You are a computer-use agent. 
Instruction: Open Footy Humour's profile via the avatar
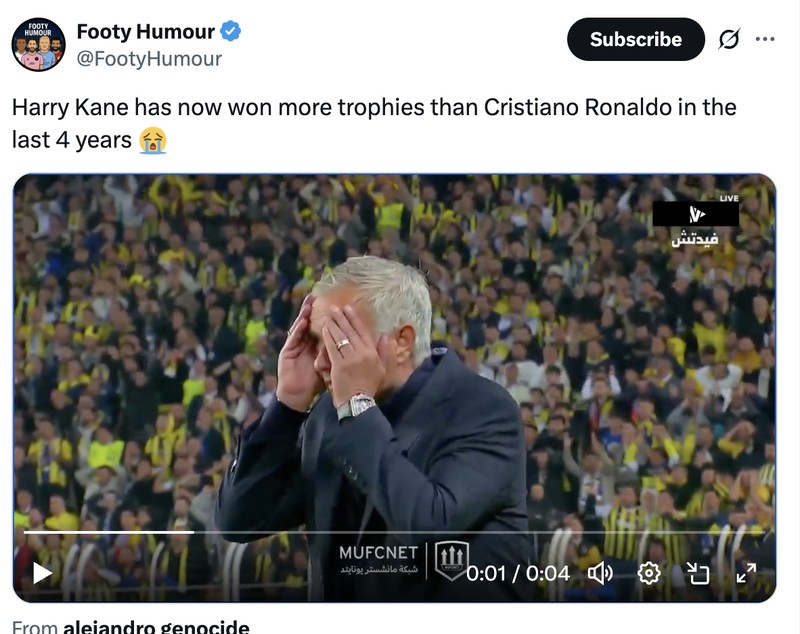pyautogui.click(x=37, y=39)
